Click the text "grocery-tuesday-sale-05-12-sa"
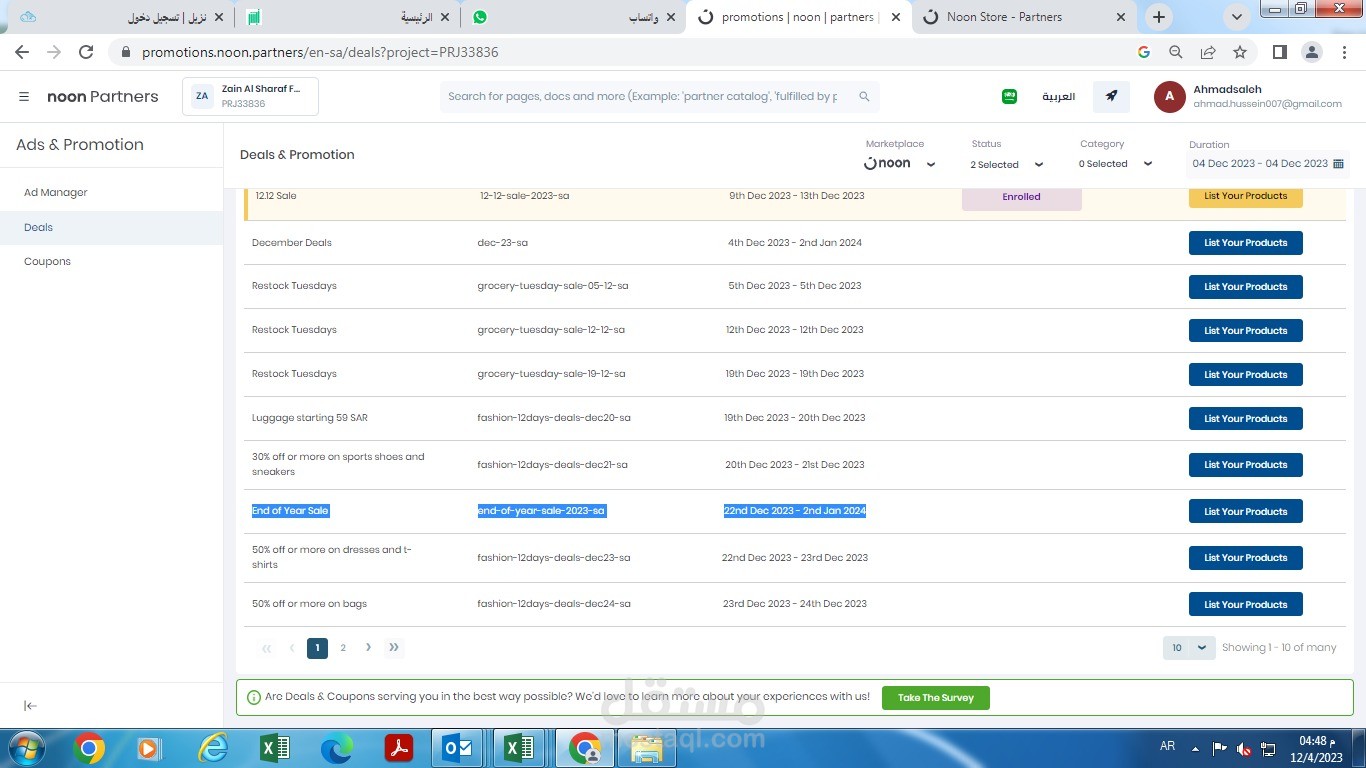The width and height of the screenshot is (1366, 768). pos(553,286)
